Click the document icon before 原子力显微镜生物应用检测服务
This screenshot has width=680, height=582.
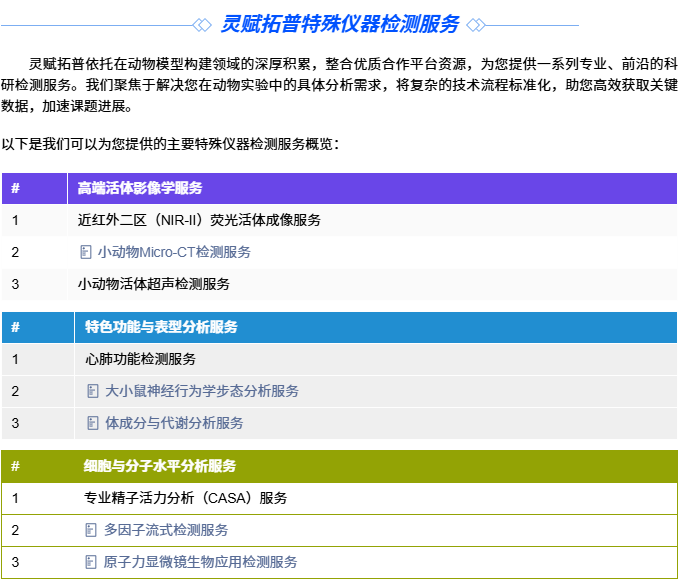[x=91, y=562]
